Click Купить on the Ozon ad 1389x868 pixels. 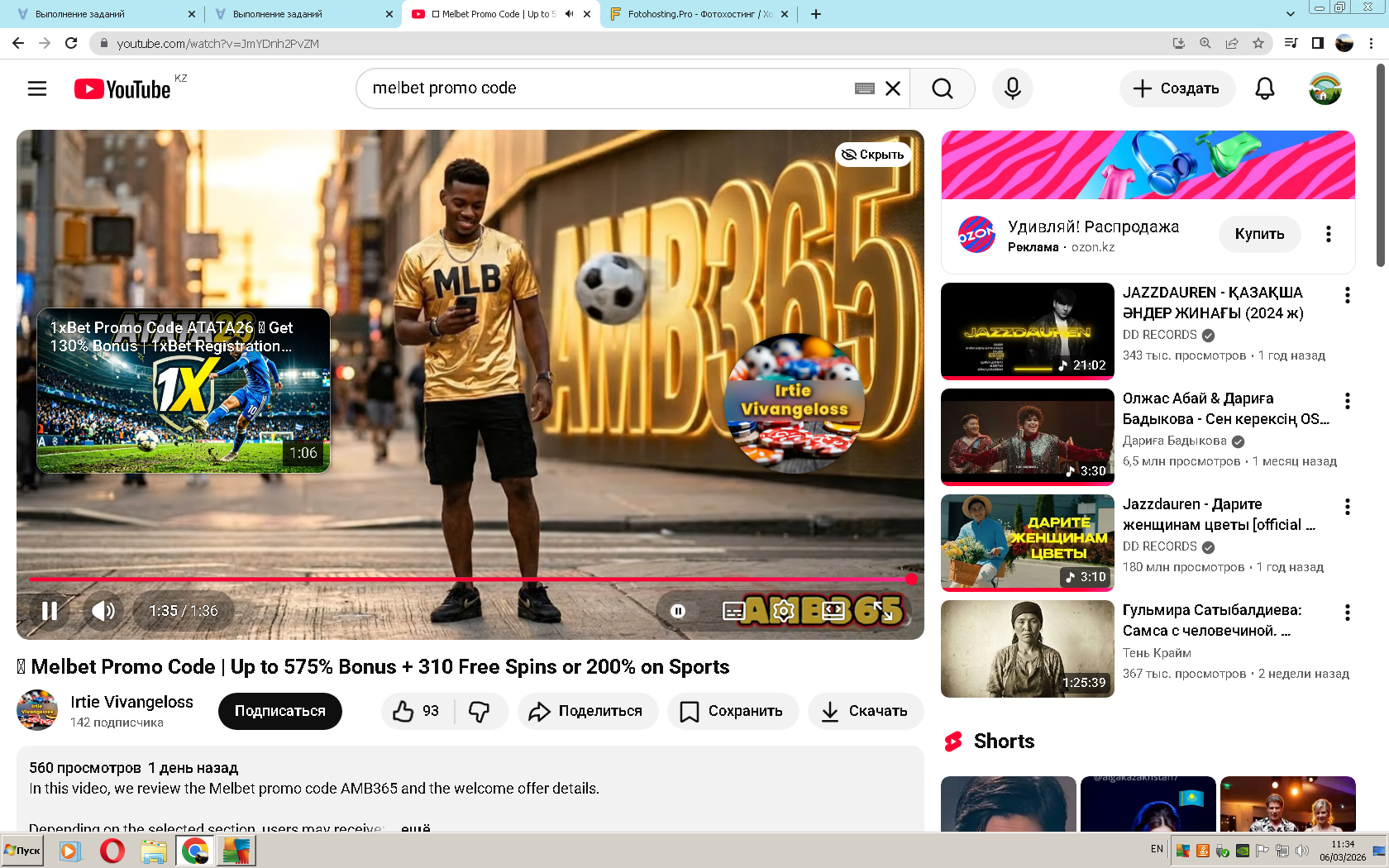tap(1260, 234)
